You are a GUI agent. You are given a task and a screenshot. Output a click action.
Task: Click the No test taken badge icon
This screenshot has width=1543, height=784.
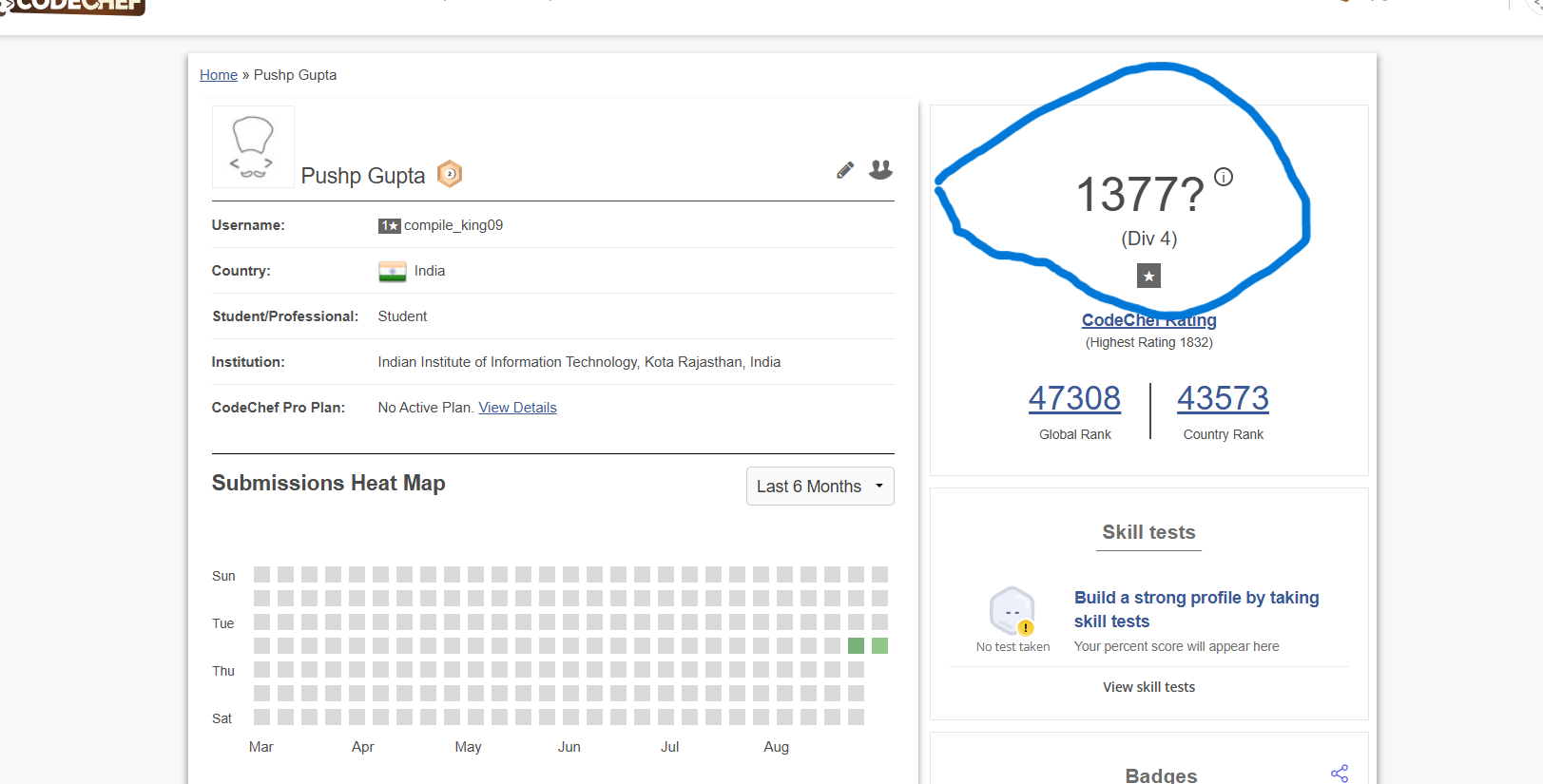click(x=1013, y=611)
